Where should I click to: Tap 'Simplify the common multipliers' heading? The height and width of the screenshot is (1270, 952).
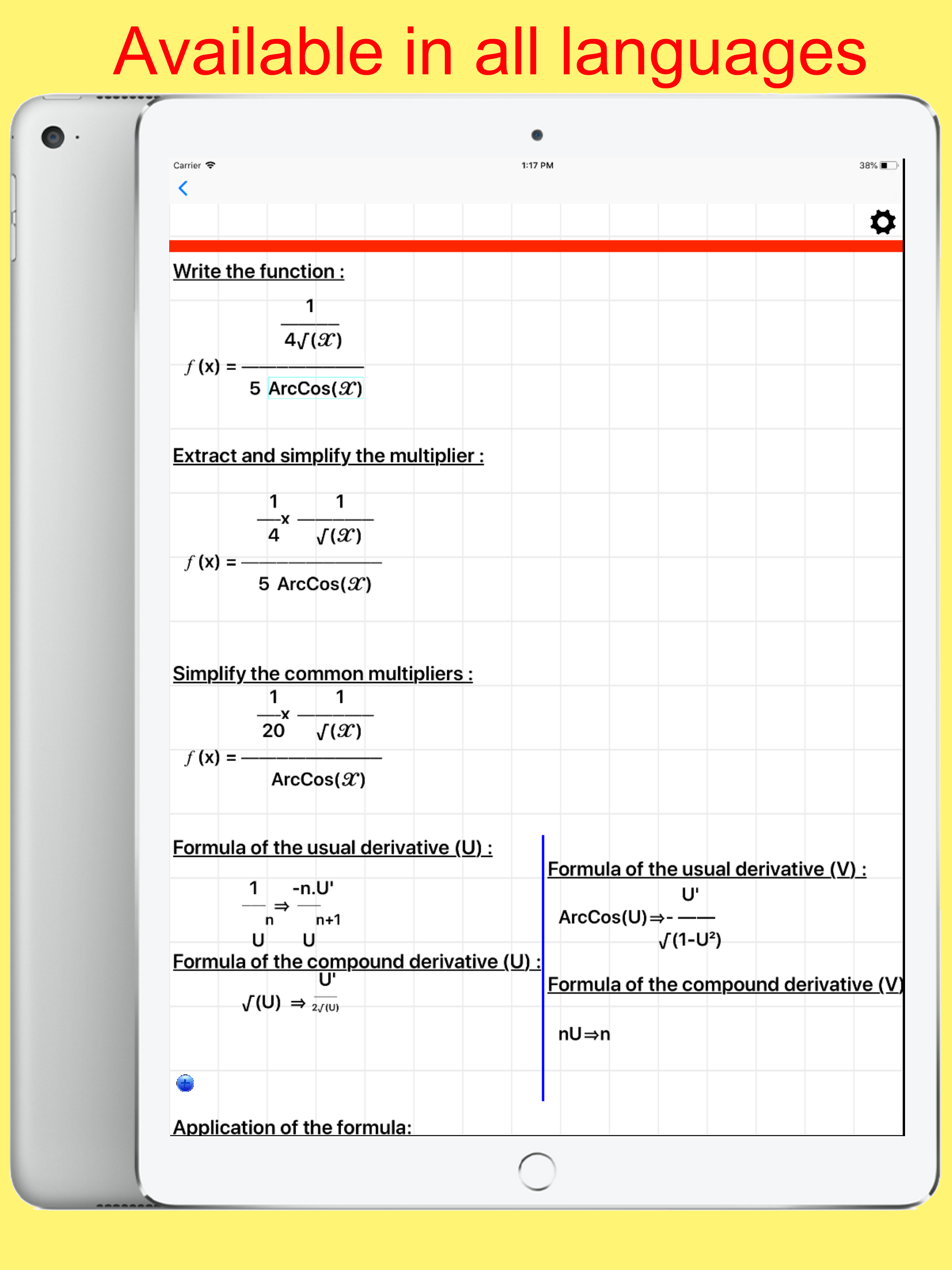[323, 674]
